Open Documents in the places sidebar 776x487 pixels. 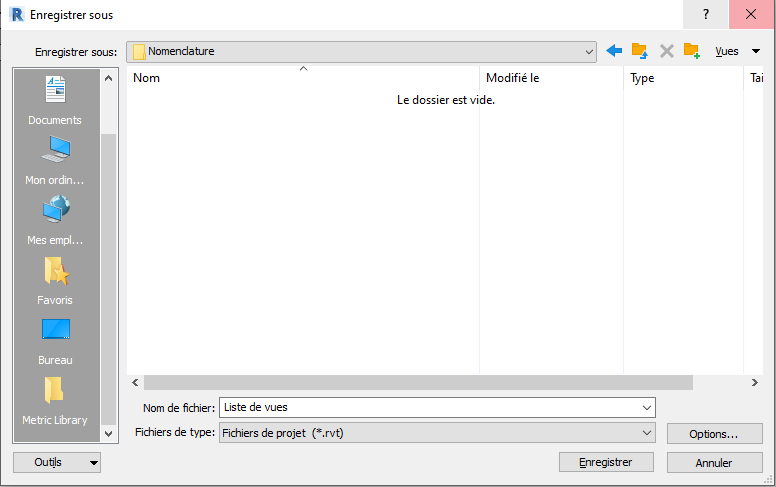55,101
